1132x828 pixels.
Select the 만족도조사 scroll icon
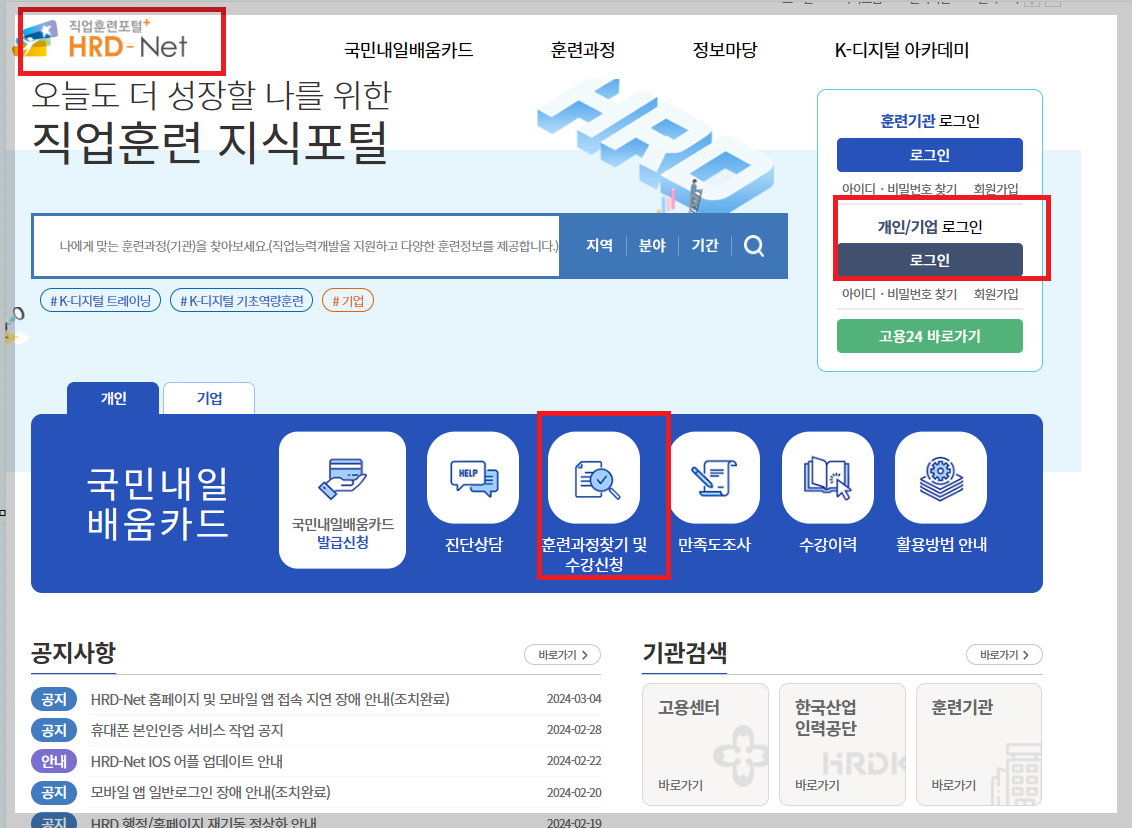click(x=714, y=478)
